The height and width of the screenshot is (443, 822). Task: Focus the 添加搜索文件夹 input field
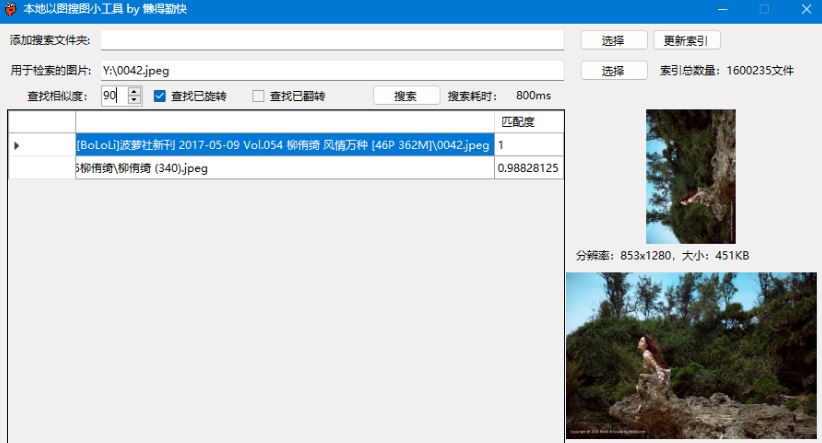pos(332,40)
